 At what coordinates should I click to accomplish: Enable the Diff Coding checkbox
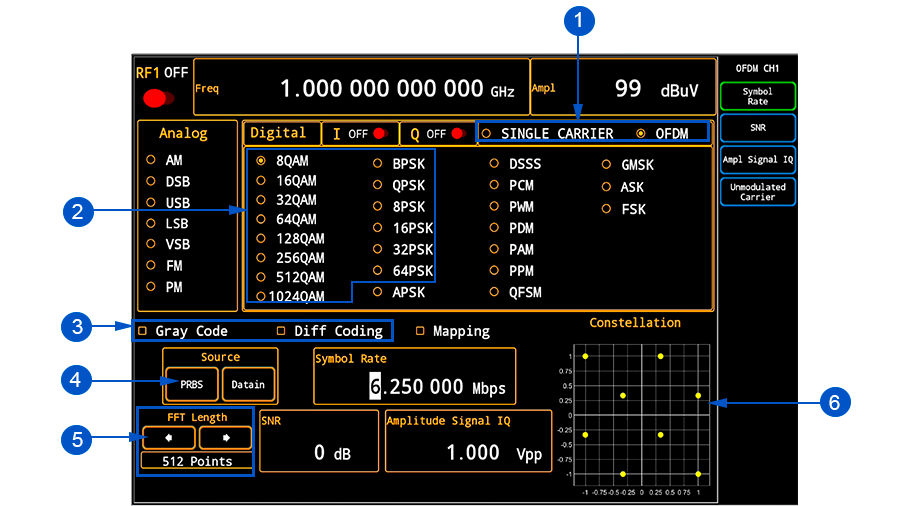pos(281,331)
